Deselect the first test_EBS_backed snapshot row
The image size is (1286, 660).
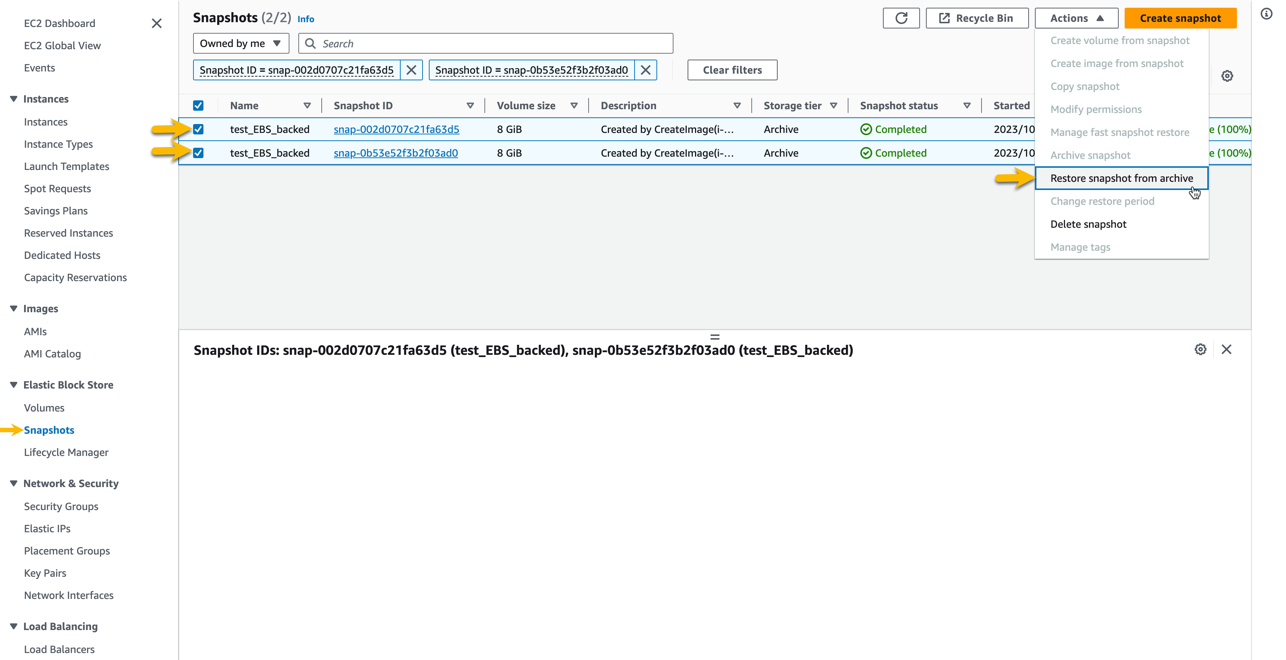point(198,129)
